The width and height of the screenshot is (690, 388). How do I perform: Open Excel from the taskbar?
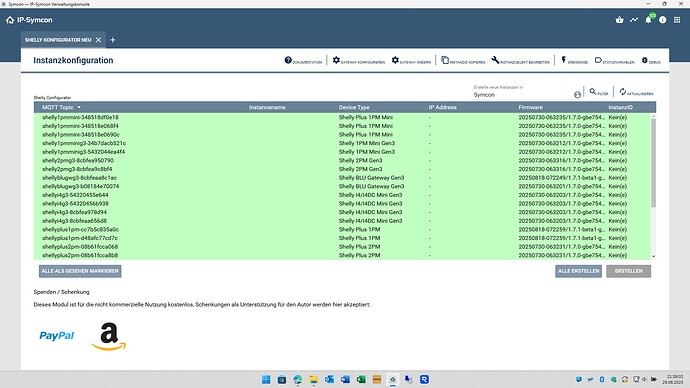[361, 379]
